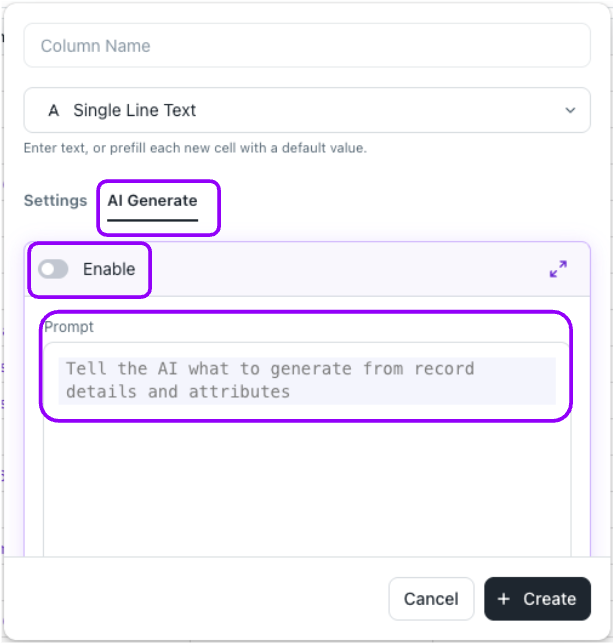This screenshot has width=613, height=644.
Task: Select the AI Generate tab
Action: 152,201
